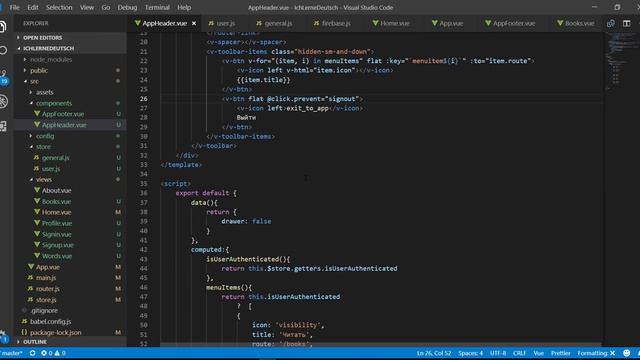Open the Explorer view in activity bar
The width and height of the screenshot is (640, 360).
pyautogui.click(x=3, y=27)
